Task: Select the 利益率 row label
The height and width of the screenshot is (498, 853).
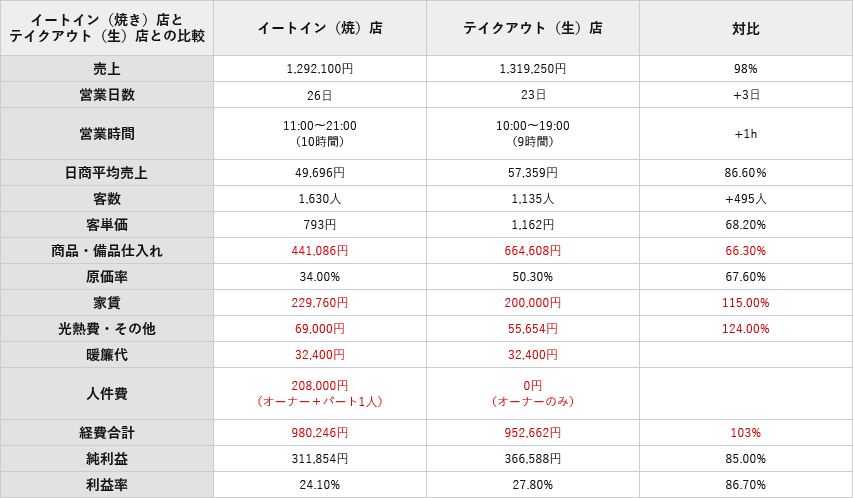Action: (x=107, y=485)
